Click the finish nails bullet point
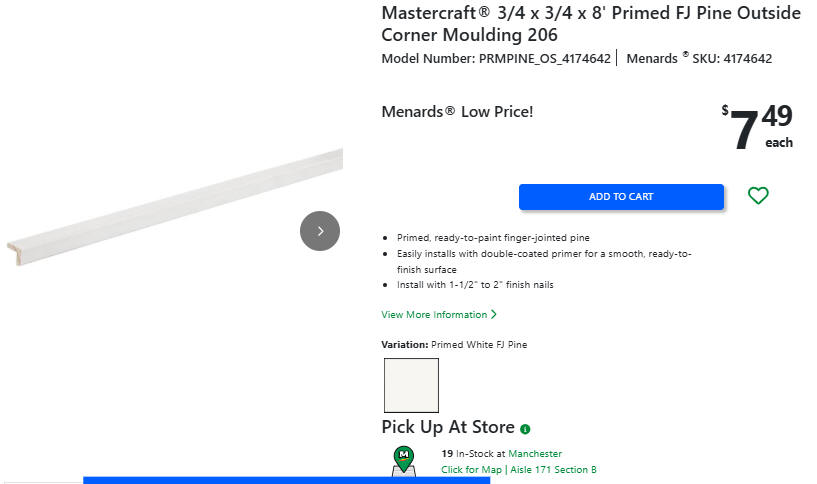This screenshot has height=484, width=817. (475, 285)
